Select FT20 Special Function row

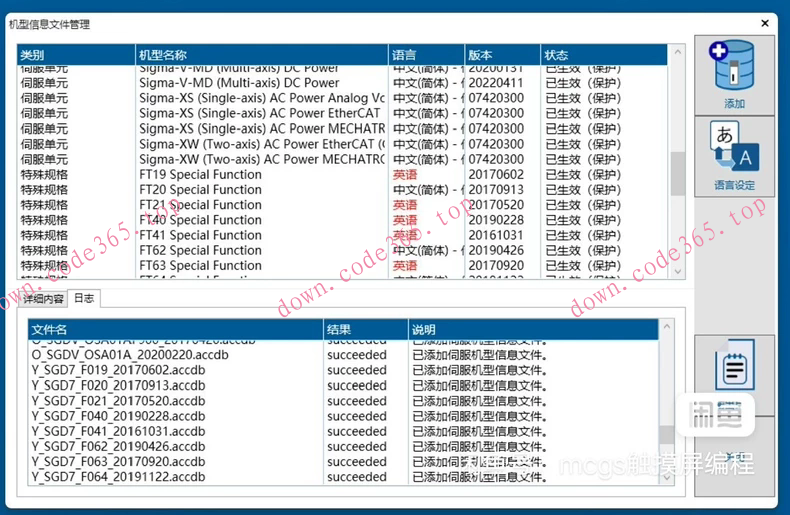click(342, 189)
